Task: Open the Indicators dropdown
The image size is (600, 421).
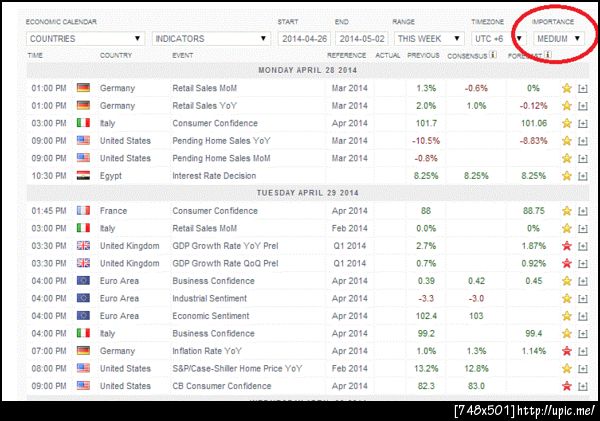Action: [211, 38]
